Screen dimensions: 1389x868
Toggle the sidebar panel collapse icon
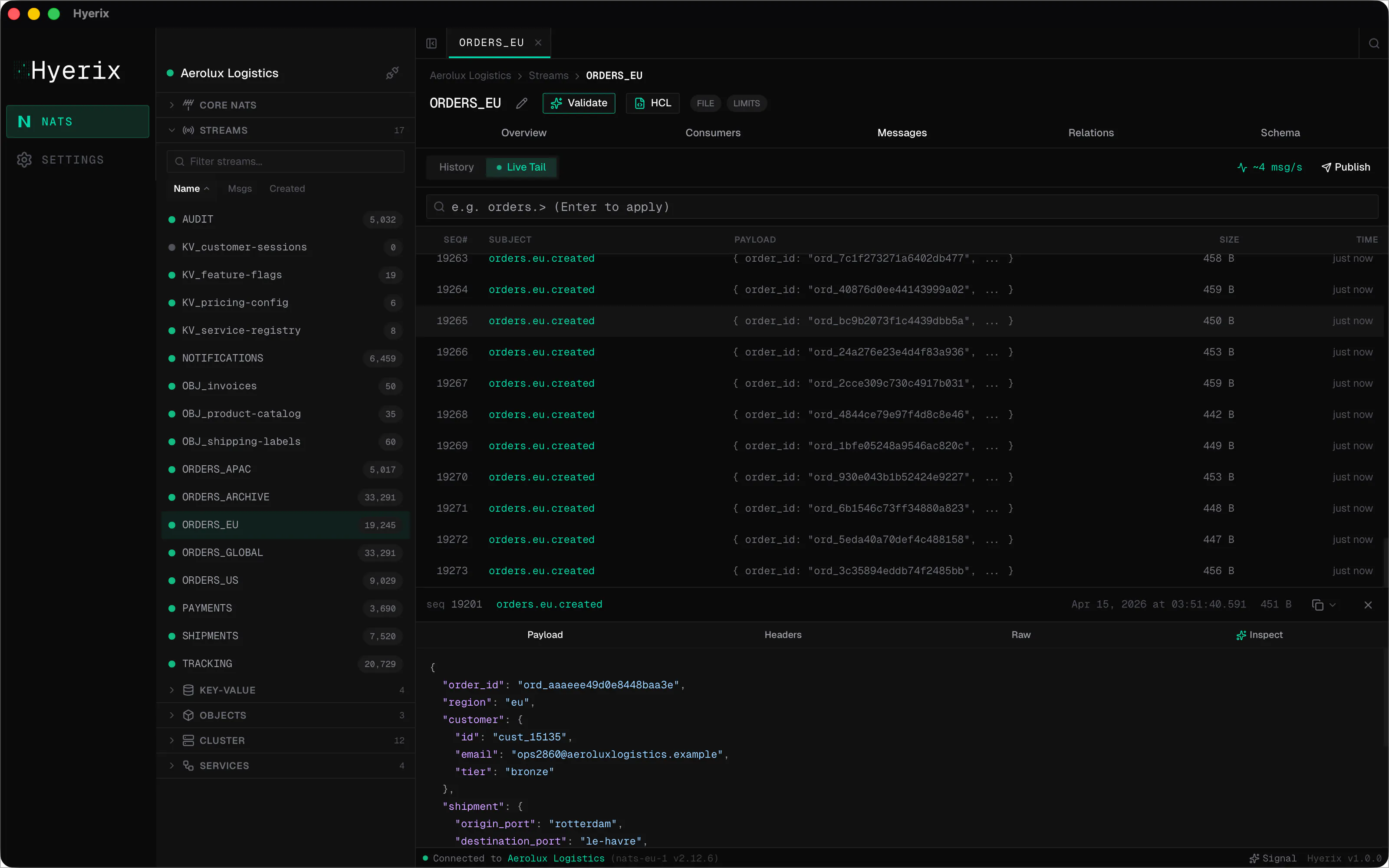431,43
